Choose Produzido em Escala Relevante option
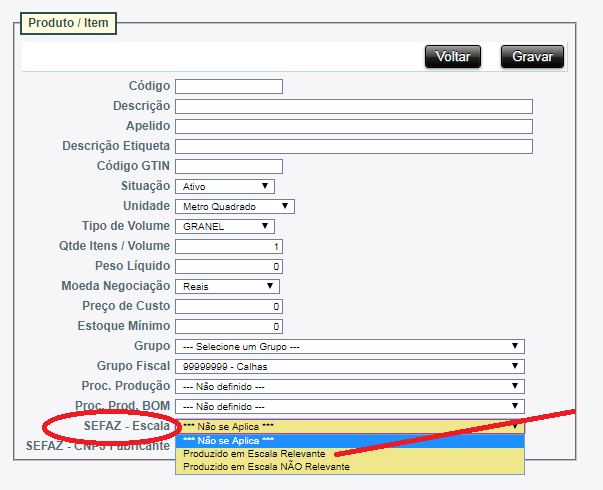603x490 pixels. coord(254,453)
